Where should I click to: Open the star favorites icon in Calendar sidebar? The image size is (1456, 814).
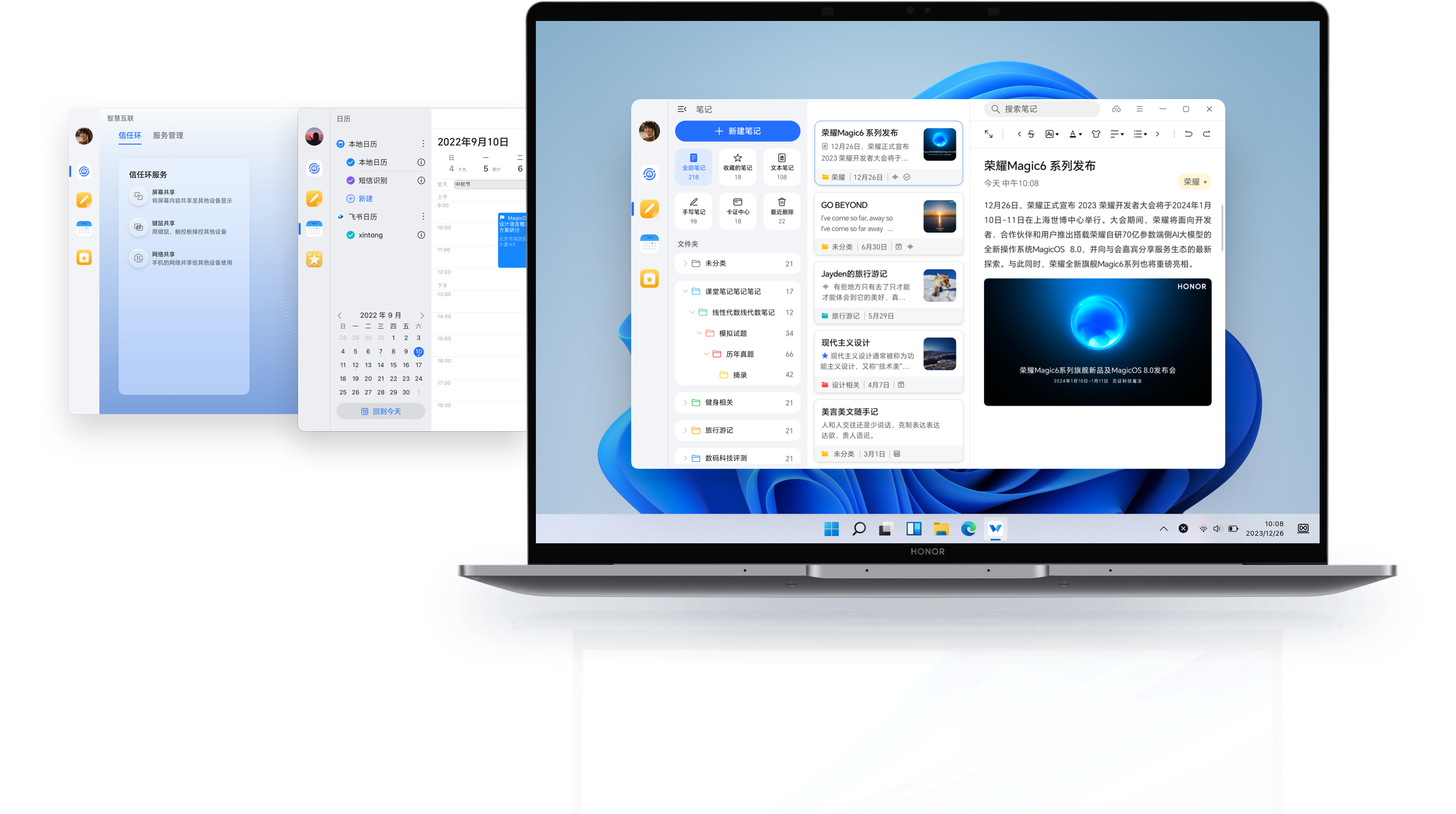click(314, 259)
